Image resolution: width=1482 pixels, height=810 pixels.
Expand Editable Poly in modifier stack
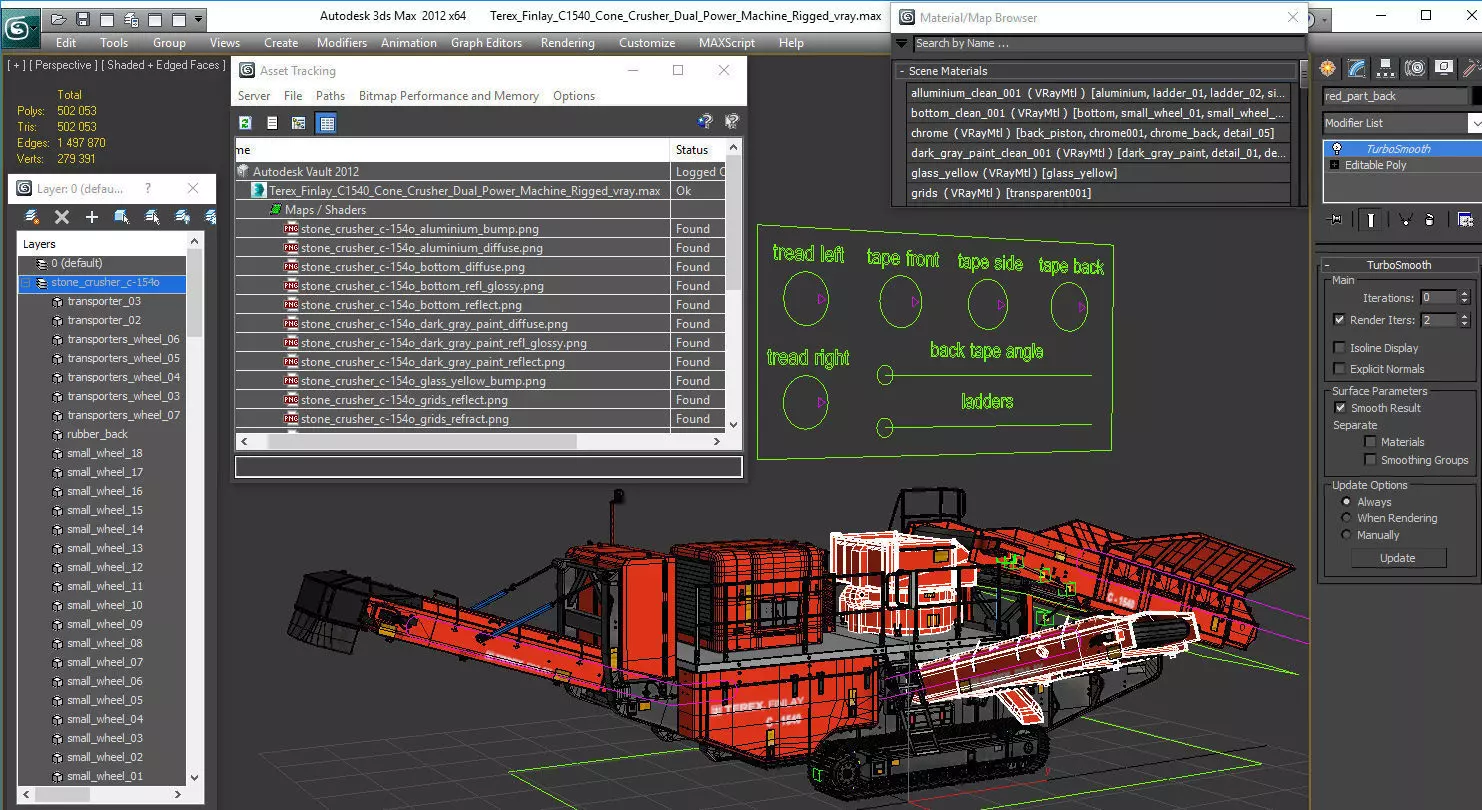coord(1335,165)
